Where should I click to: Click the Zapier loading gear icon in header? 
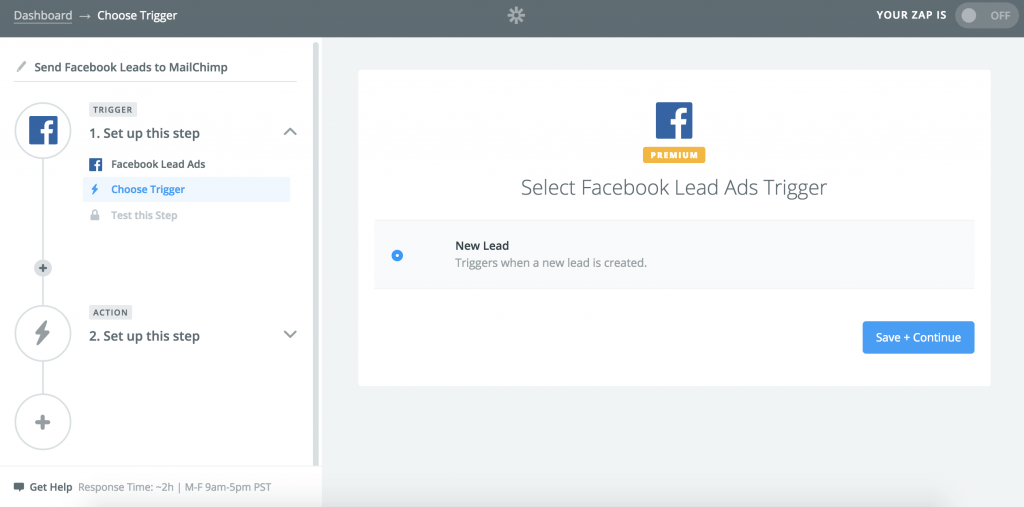516,16
